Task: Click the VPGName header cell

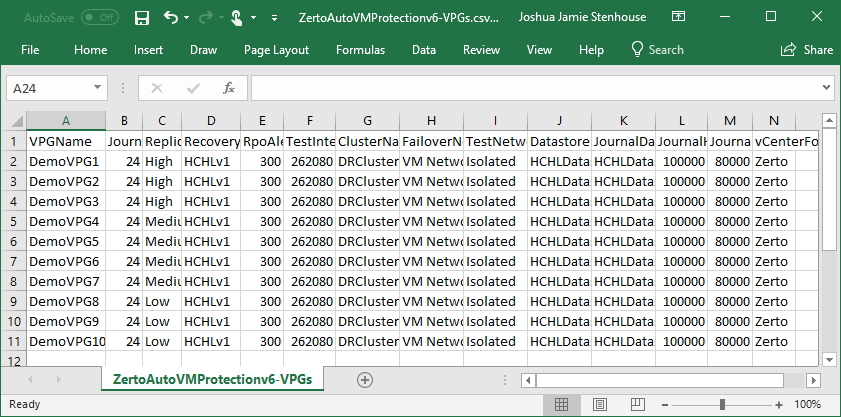Action: (x=66, y=142)
